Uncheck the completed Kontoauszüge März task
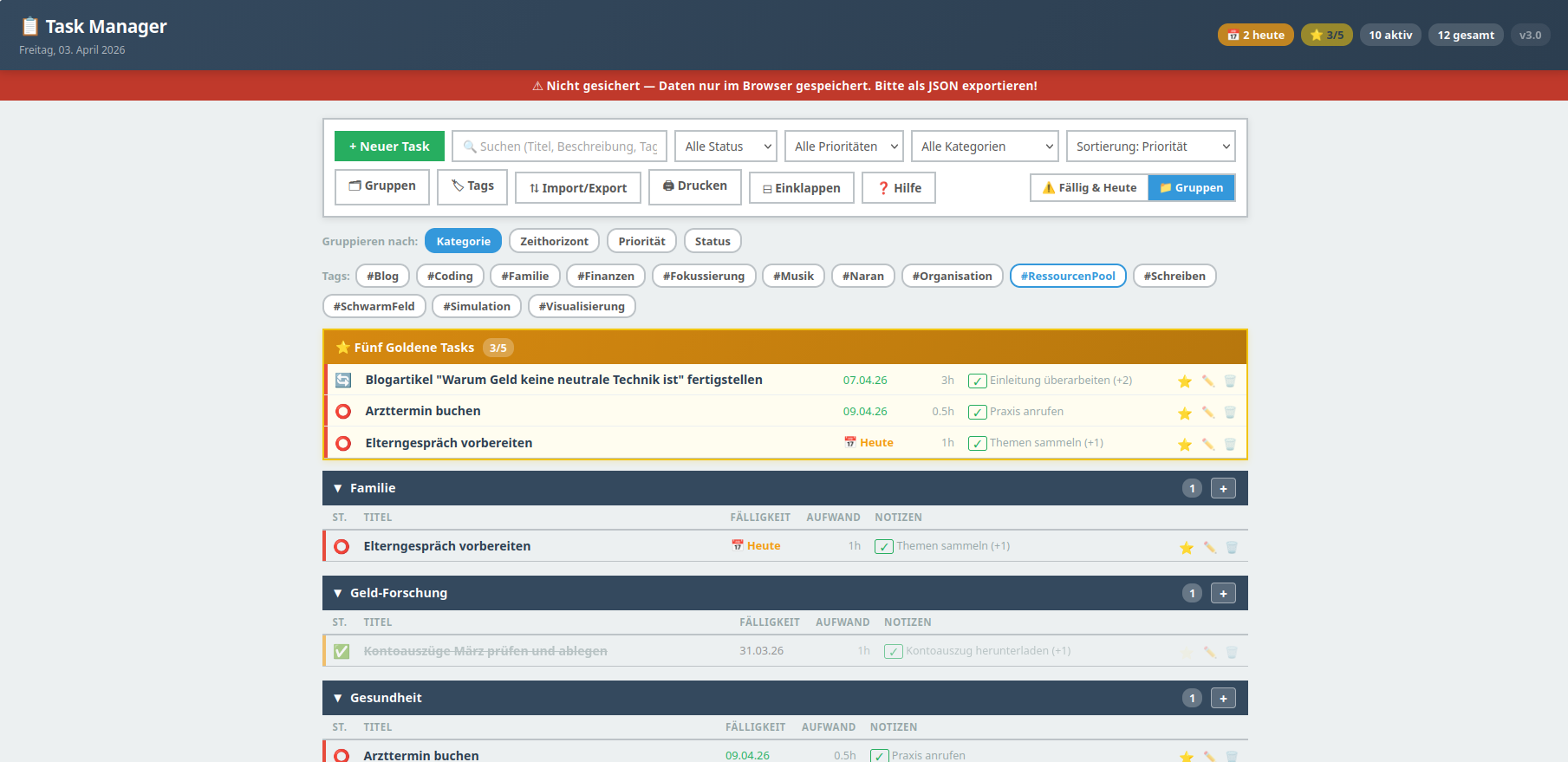Image resolution: width=1568 pixels, height=762 pixels. (342, 651)
